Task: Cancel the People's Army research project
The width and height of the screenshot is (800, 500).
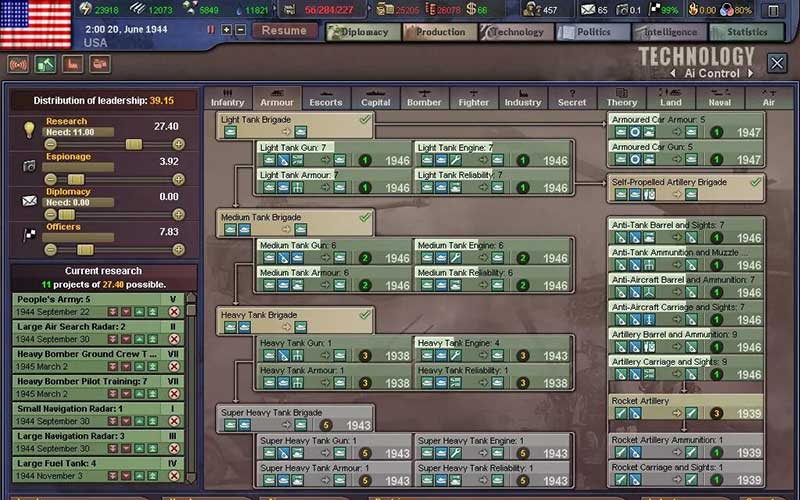Action: click(174, 311)
